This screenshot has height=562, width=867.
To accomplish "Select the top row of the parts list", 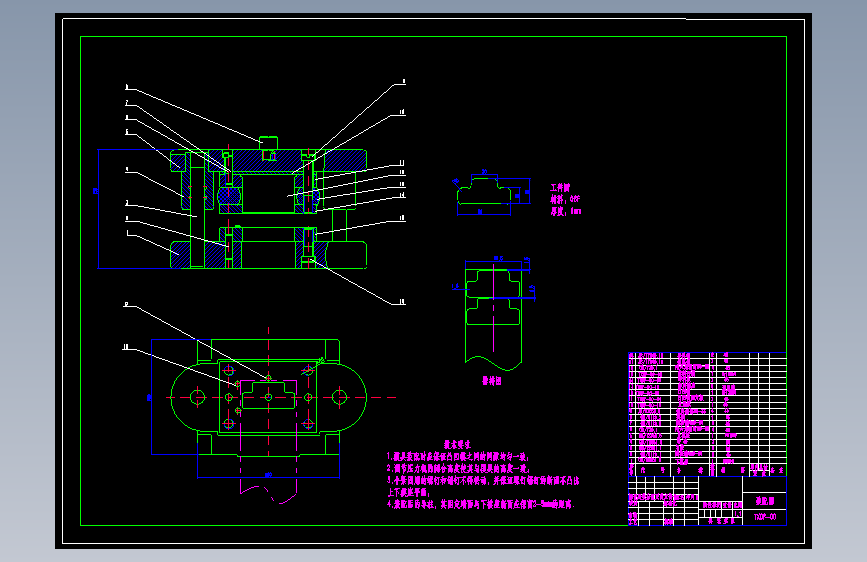I will [x=707, y=356].
